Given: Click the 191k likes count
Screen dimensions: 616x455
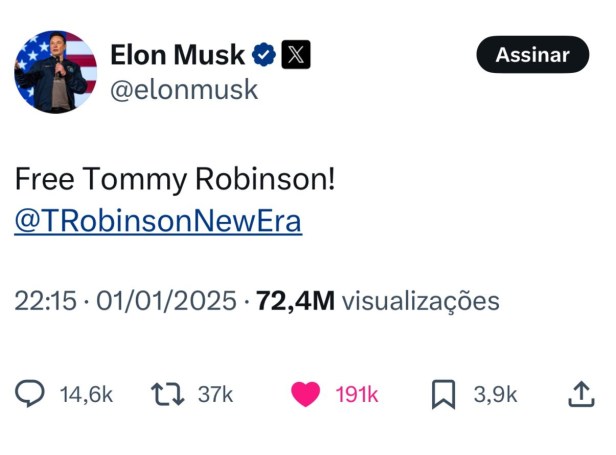Looking at the screenshot, I should point(357,395).
